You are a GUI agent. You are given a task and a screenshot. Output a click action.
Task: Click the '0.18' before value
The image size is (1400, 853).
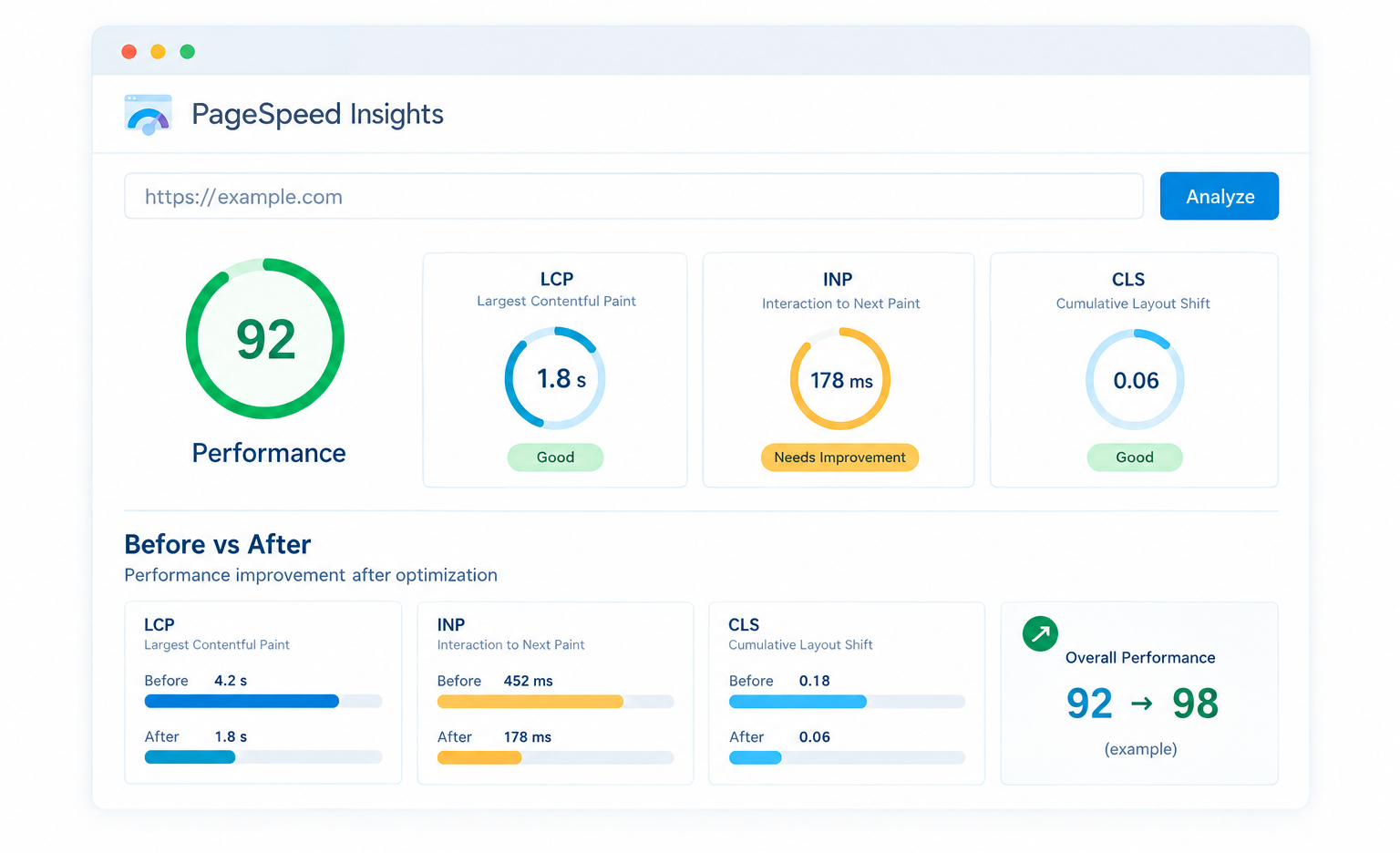click(814, 681)
